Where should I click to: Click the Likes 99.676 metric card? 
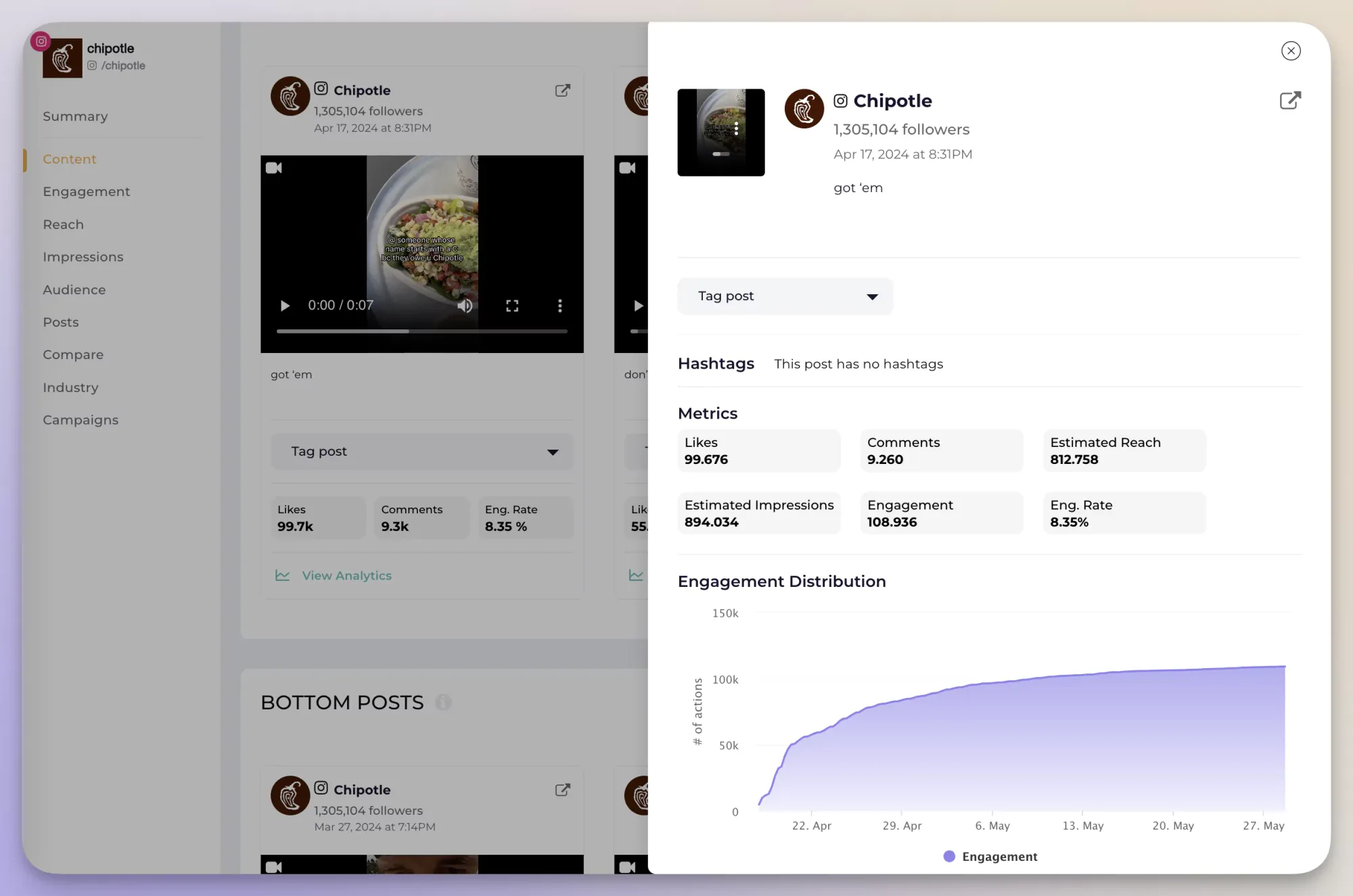point(759,451)
